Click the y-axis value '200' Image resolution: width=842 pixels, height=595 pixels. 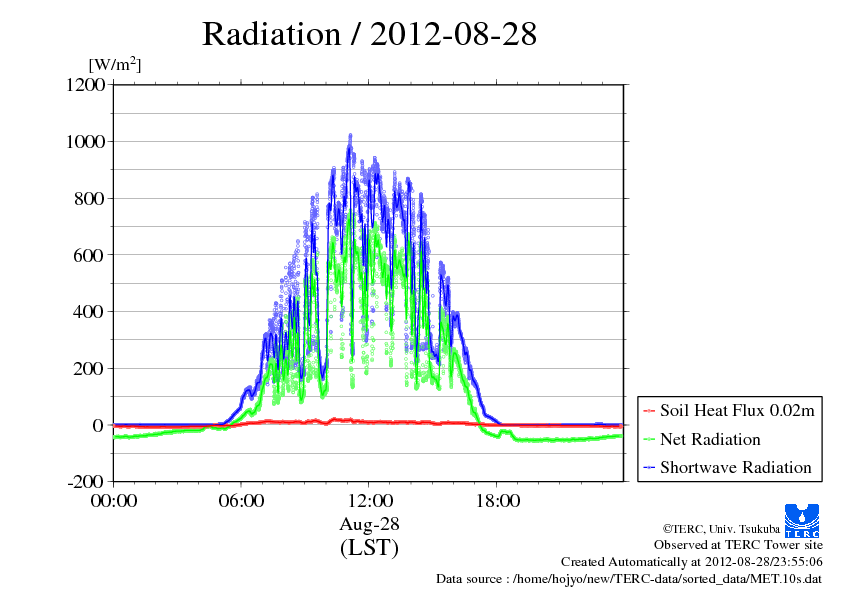(x=89, y=368)
